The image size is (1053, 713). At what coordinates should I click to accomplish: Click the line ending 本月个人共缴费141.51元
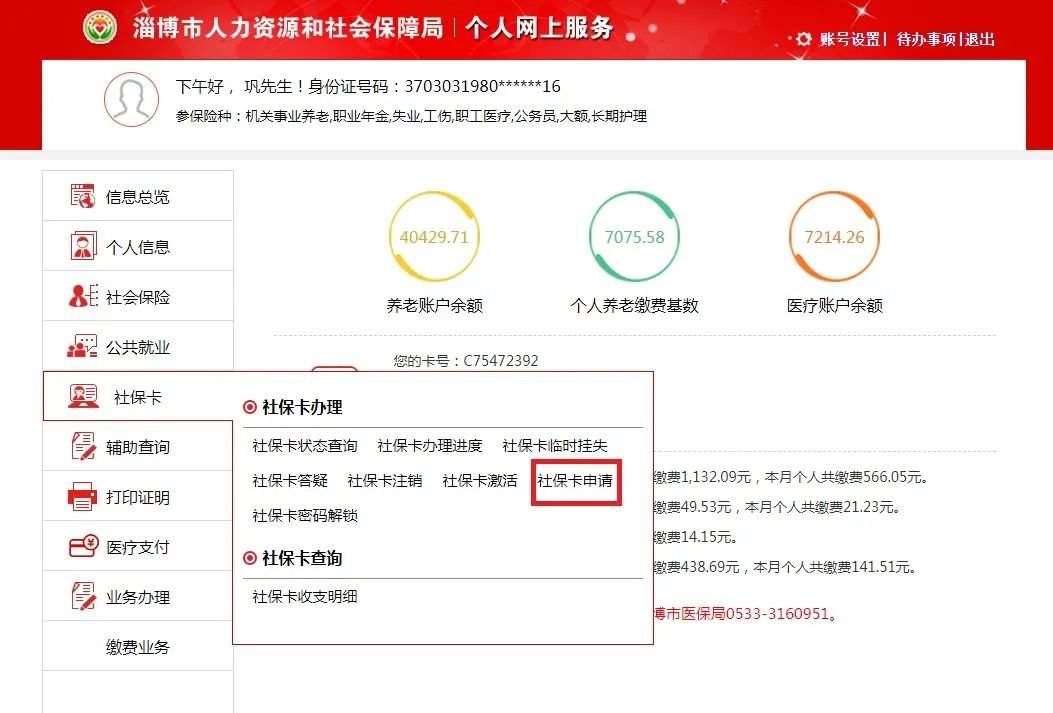pyautogui.click(x=786, y=567)
